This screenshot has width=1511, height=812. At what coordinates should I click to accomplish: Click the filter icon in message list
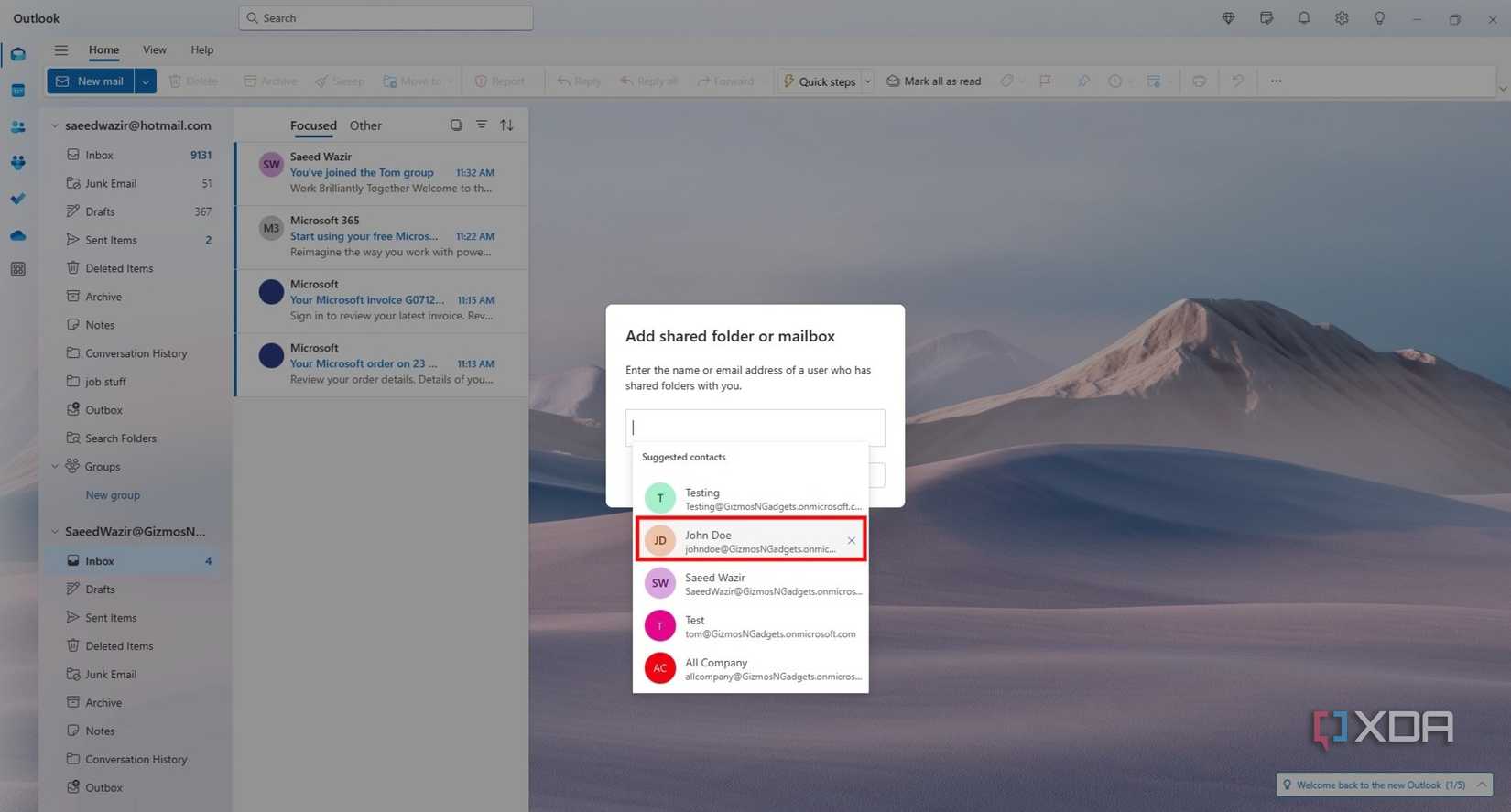click(x=481, y=125)
